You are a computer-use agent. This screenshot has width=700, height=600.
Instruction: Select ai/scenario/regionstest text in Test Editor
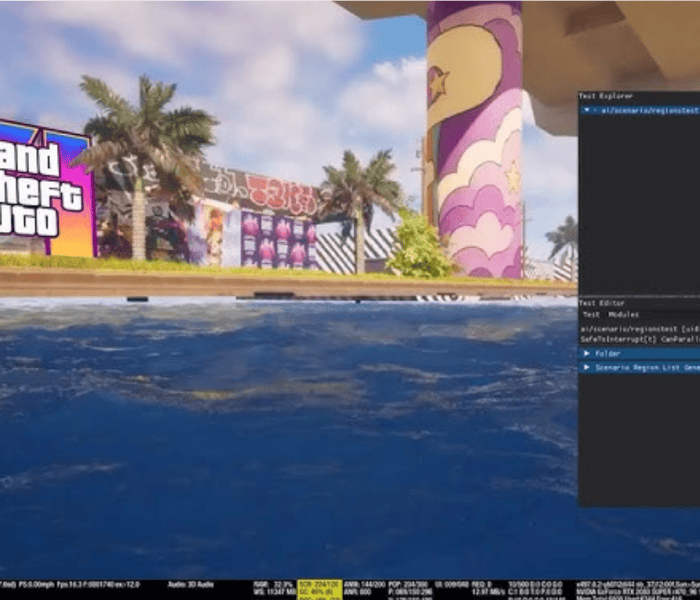point(629,329)
